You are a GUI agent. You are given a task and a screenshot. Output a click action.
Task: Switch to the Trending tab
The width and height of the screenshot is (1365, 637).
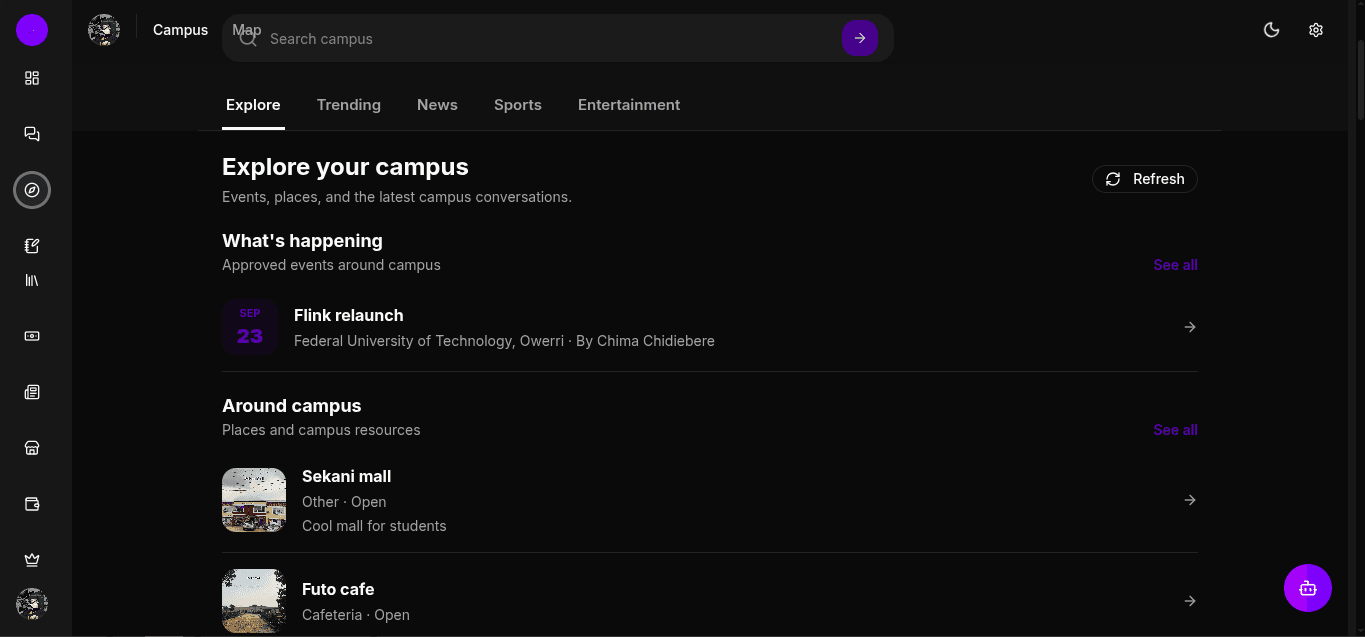tap(349, 105)
